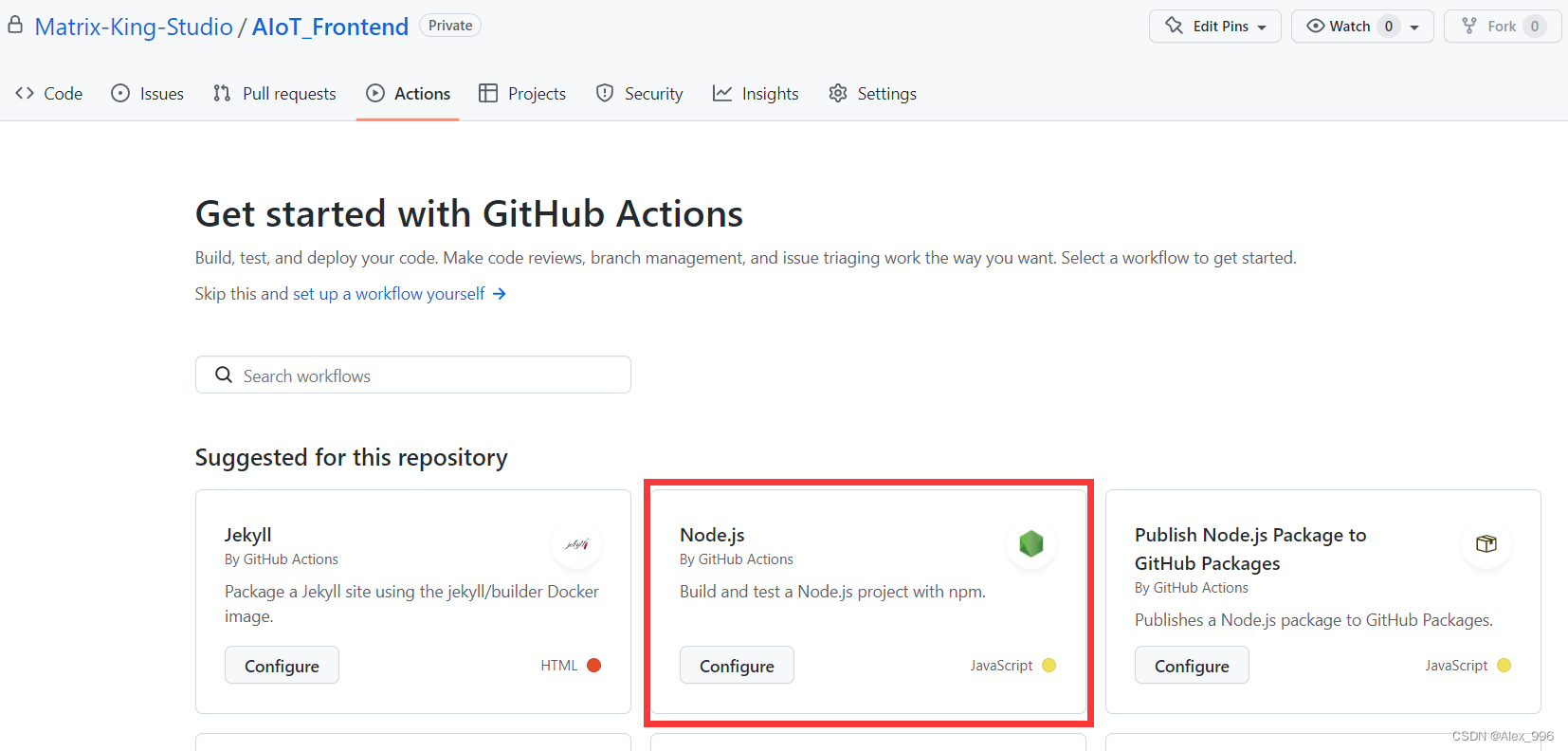Click the Pull requests branch icon
Viewport: 1568px width, 751px height.
222,93
